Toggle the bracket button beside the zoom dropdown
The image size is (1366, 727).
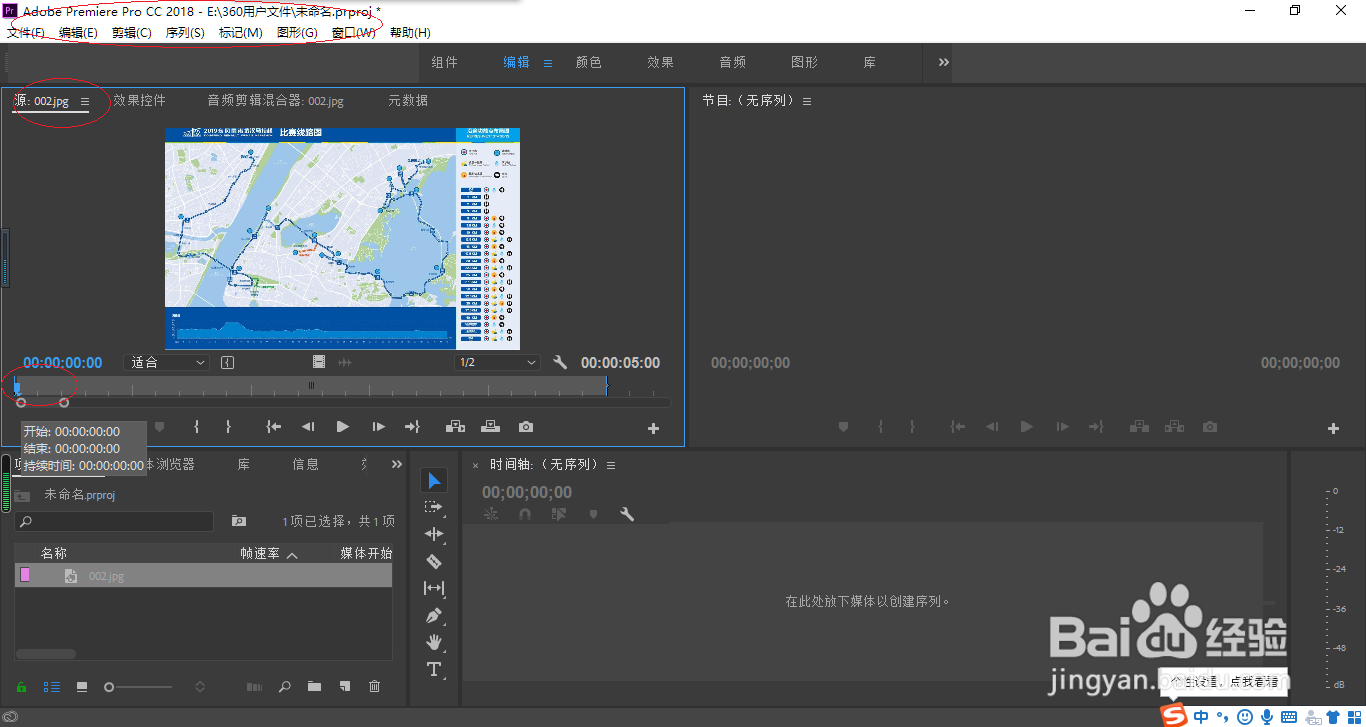click(x=228, y=362)
